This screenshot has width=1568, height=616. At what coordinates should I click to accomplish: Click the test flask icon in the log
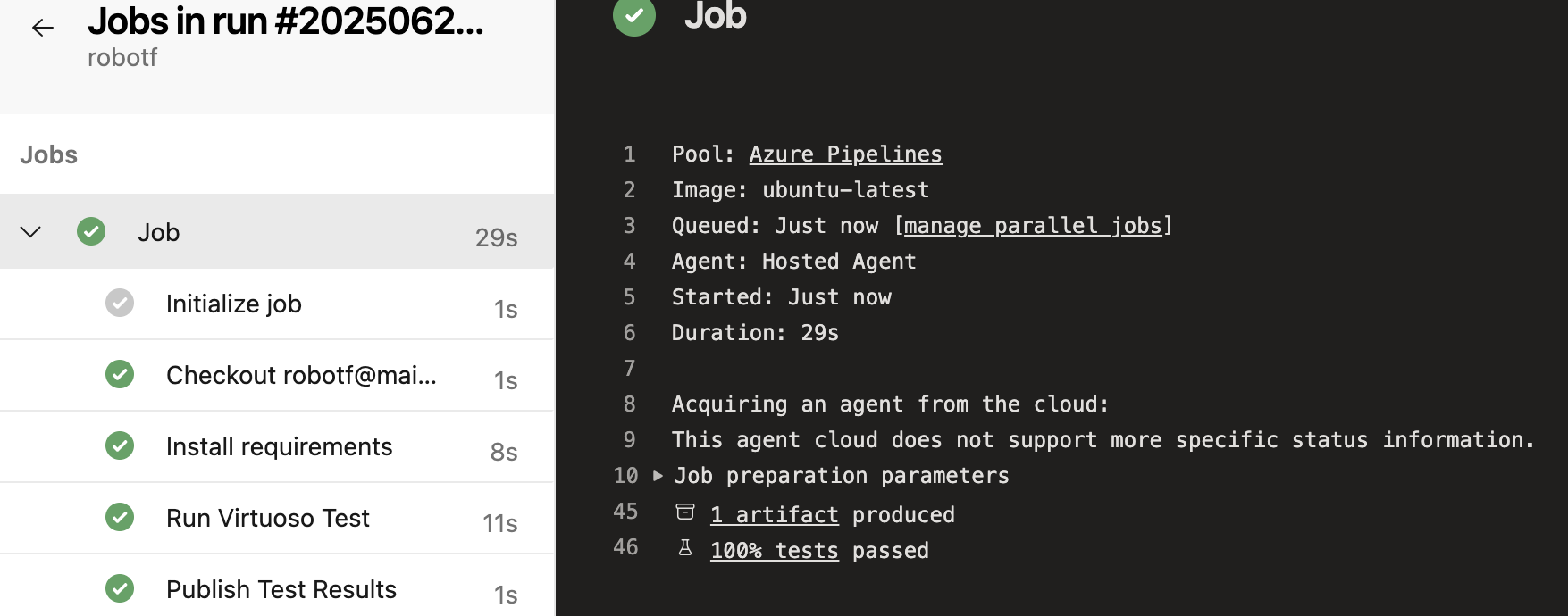pos(685,548)
